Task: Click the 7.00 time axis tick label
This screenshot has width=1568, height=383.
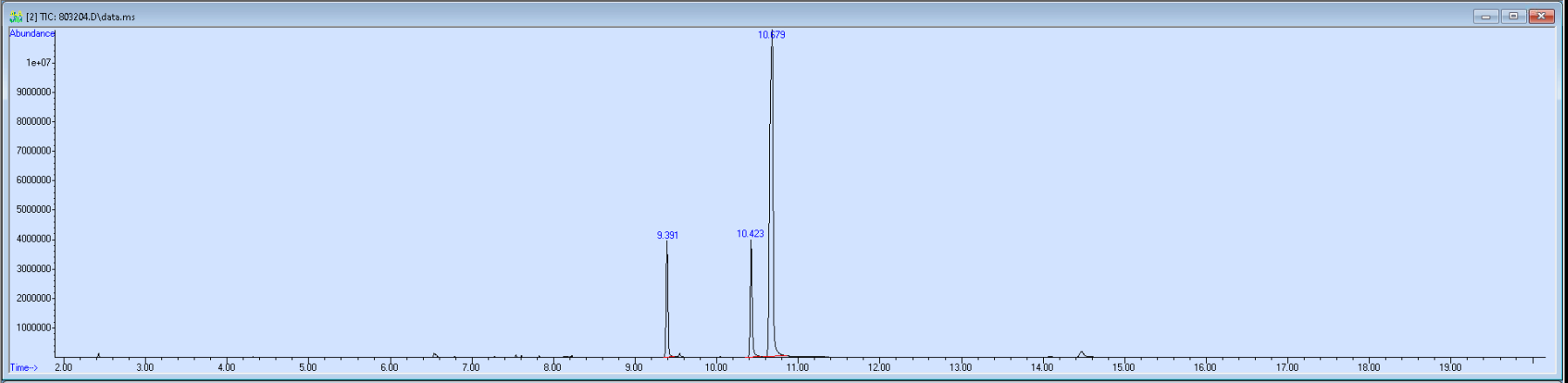Action: click(471, 368)
